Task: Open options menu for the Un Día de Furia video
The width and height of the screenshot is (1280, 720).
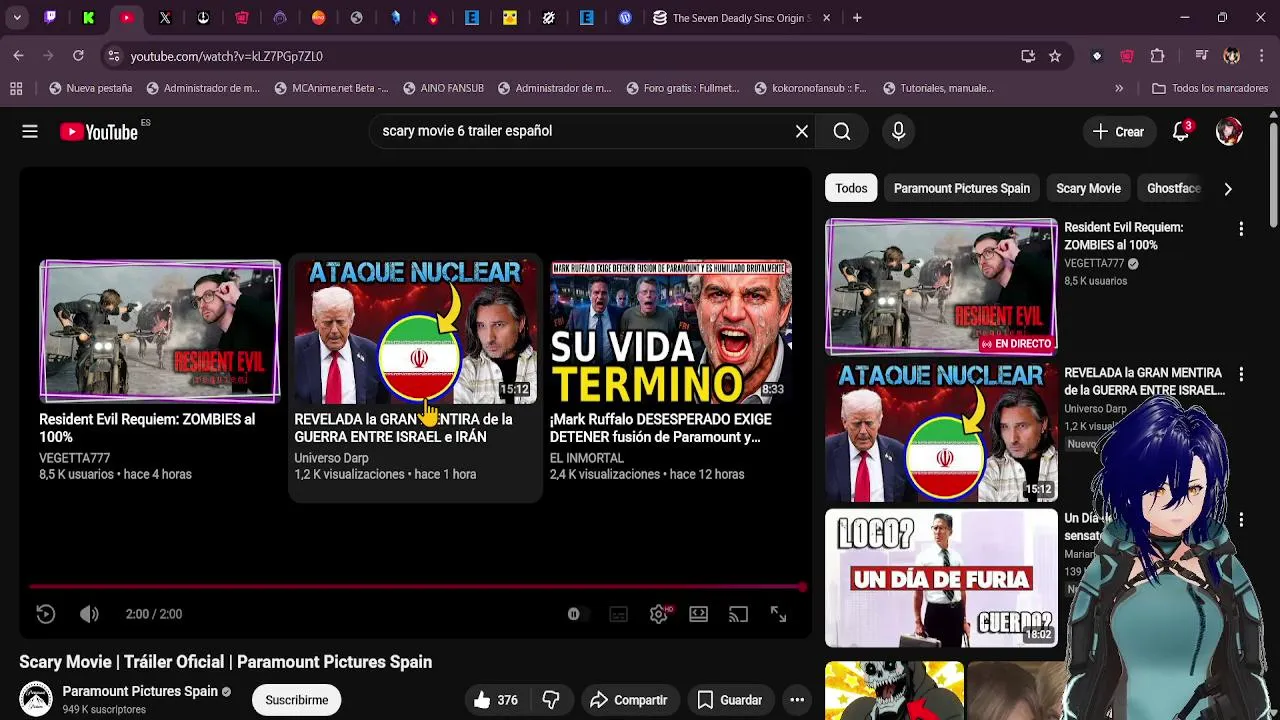Action: 1241,520
